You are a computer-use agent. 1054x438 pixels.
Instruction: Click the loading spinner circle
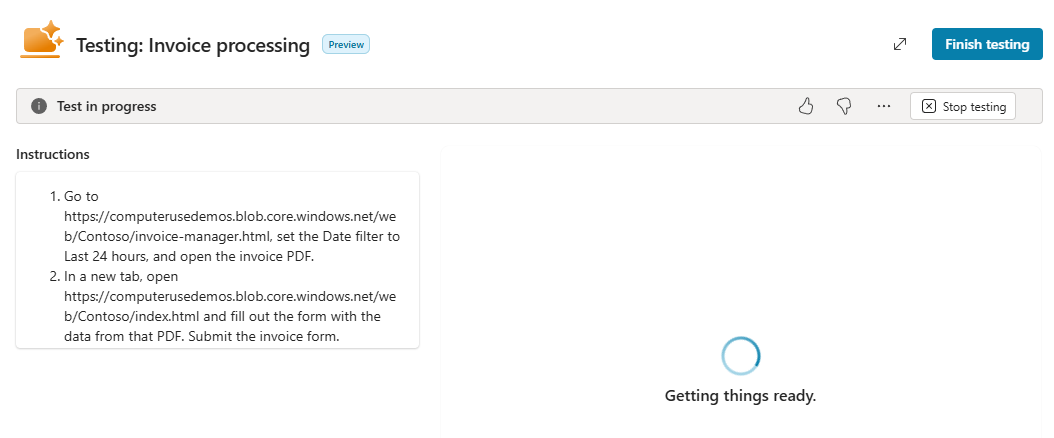(x=741, y=356)
